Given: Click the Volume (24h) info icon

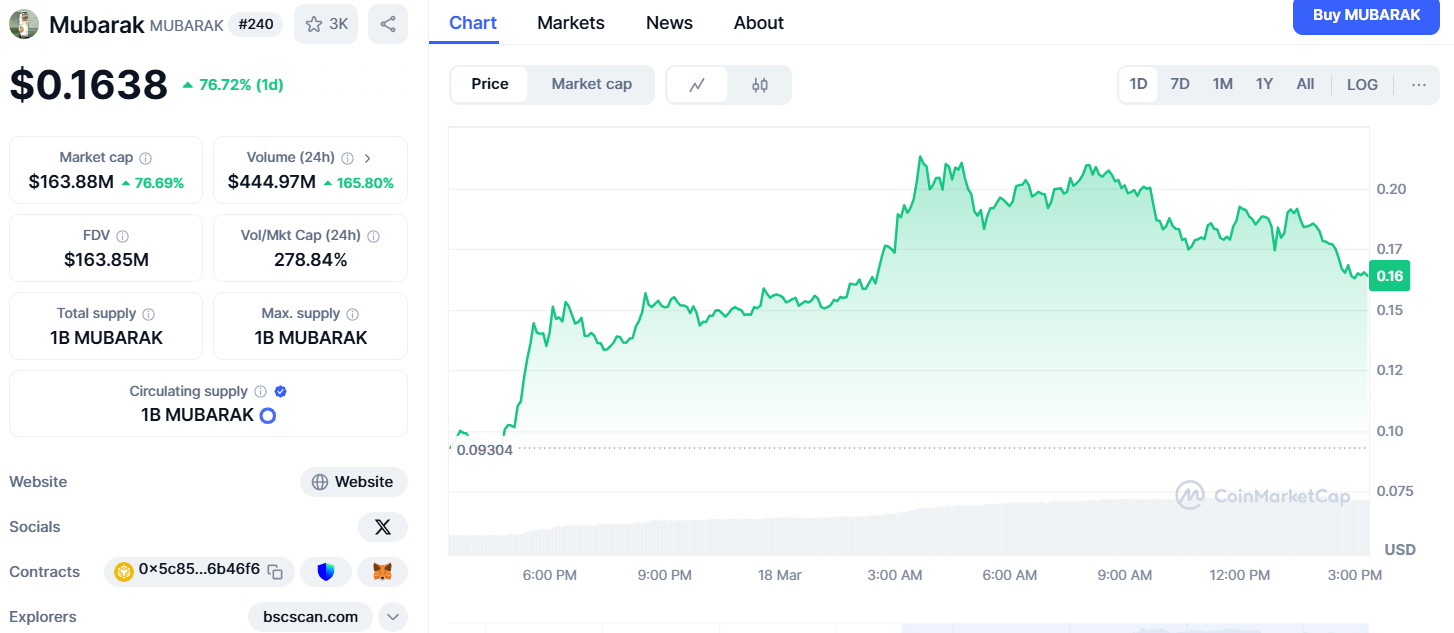Looking at the screenshot, I should tap(347, 158).
